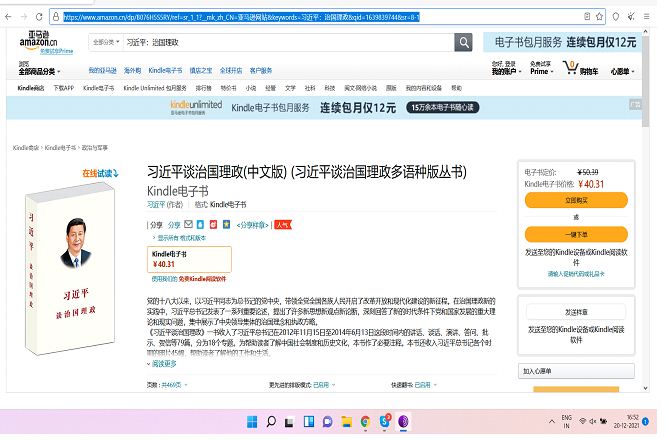Expand the 全部商品分类 browse menu

click(39, 72)
